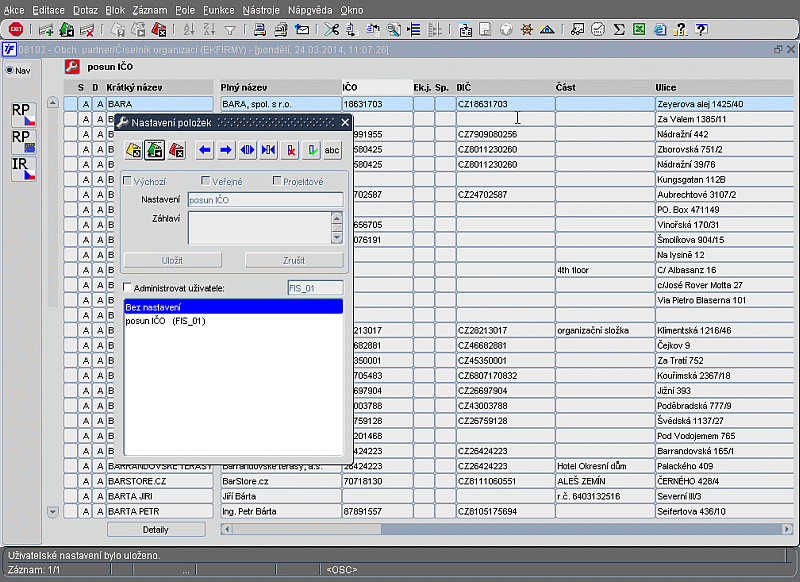
Task: Click the narrow column icon in dialog
Action: [x=268, y=150]
